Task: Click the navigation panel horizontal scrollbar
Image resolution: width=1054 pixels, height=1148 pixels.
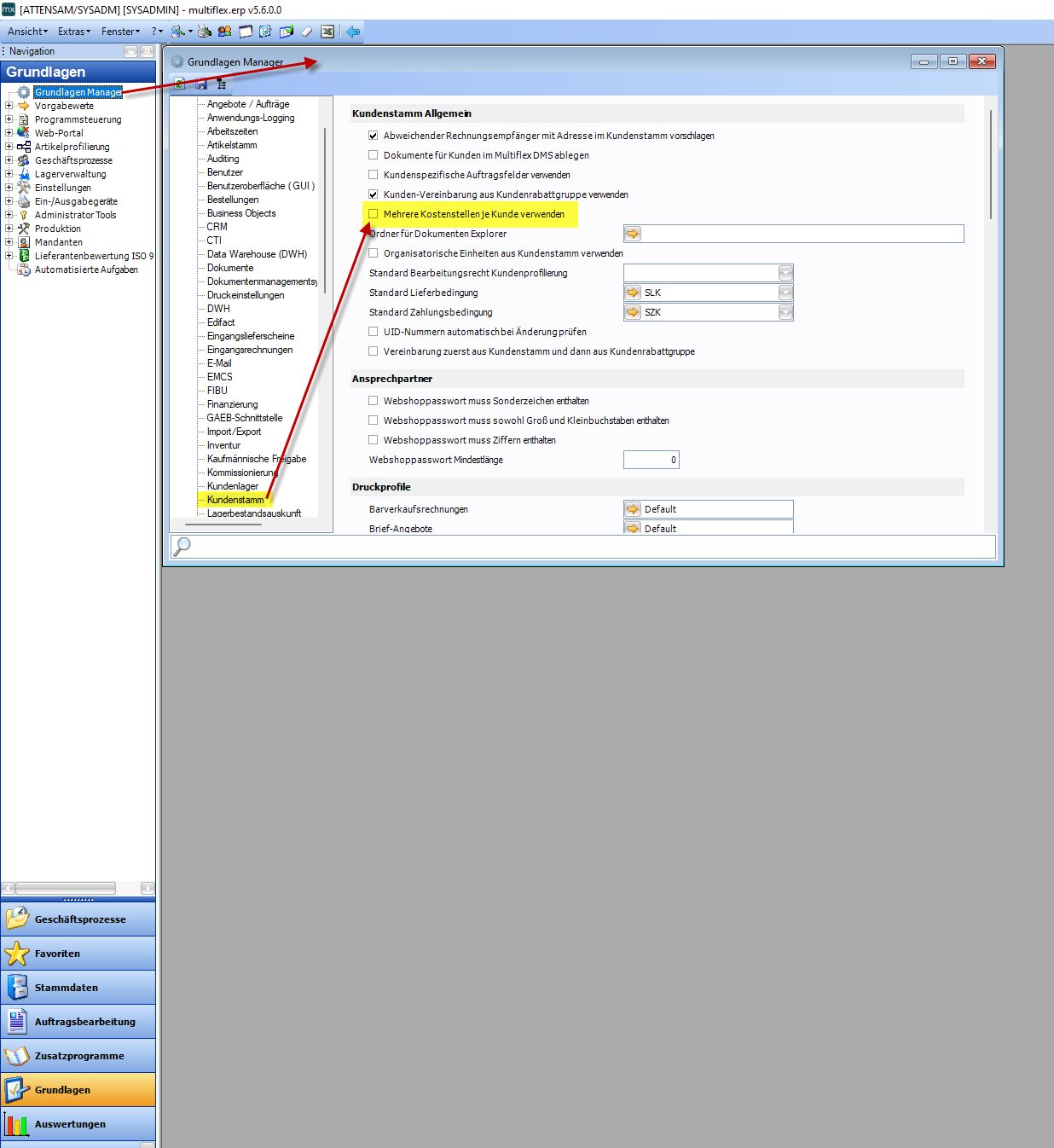Action: 66,888
